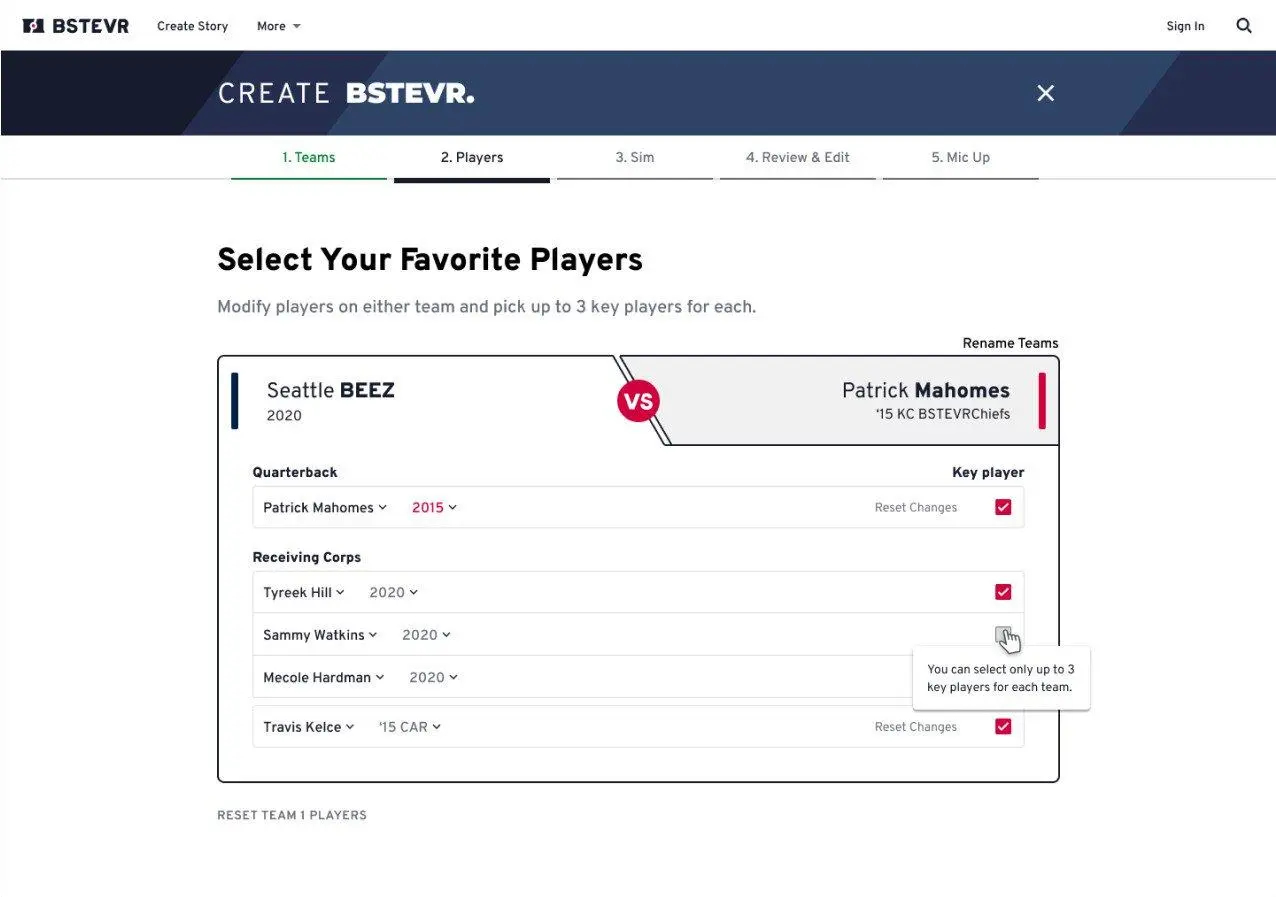Screen dimensions: 1276x897
Task: Open the '15 CAR team dropdown
Action: click(409, 727)
